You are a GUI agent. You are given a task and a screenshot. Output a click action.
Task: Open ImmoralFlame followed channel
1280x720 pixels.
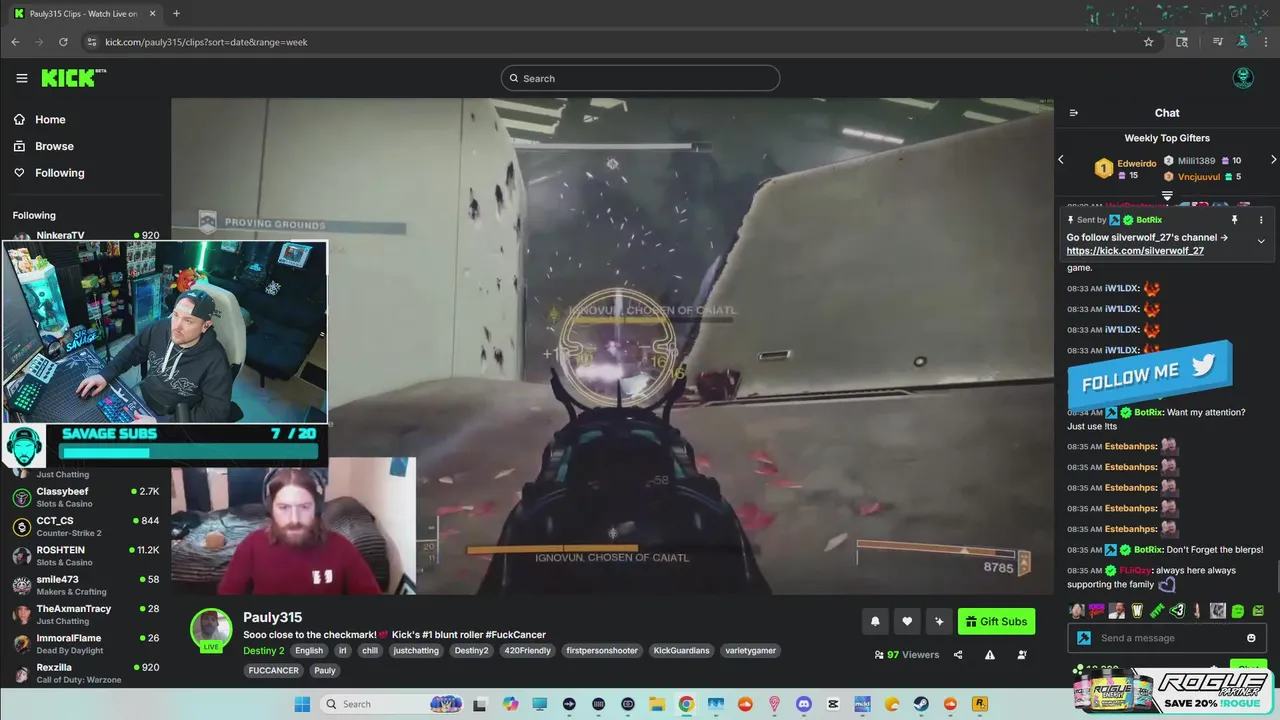85,643
